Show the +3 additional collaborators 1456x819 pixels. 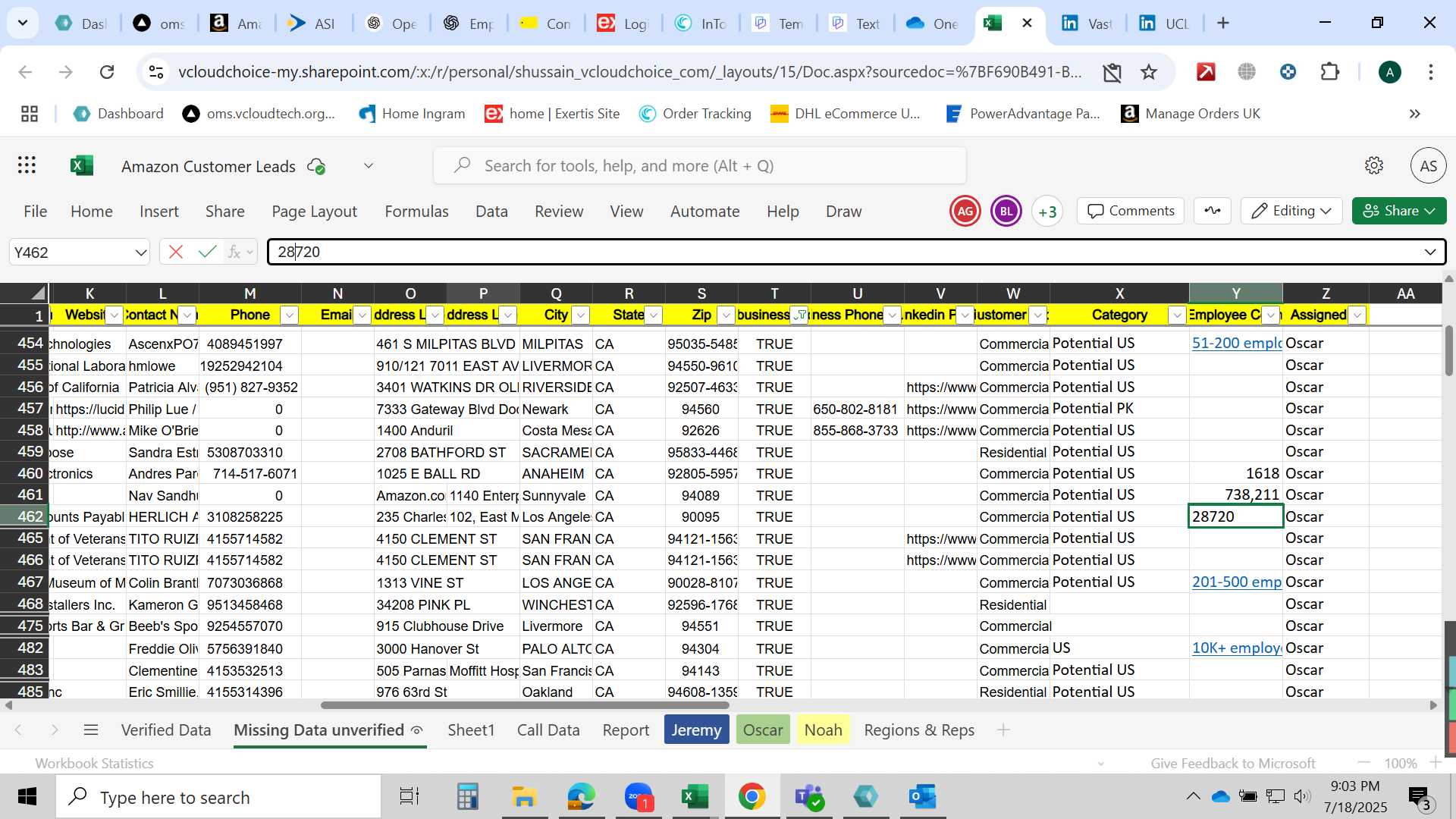(1047, 212)
